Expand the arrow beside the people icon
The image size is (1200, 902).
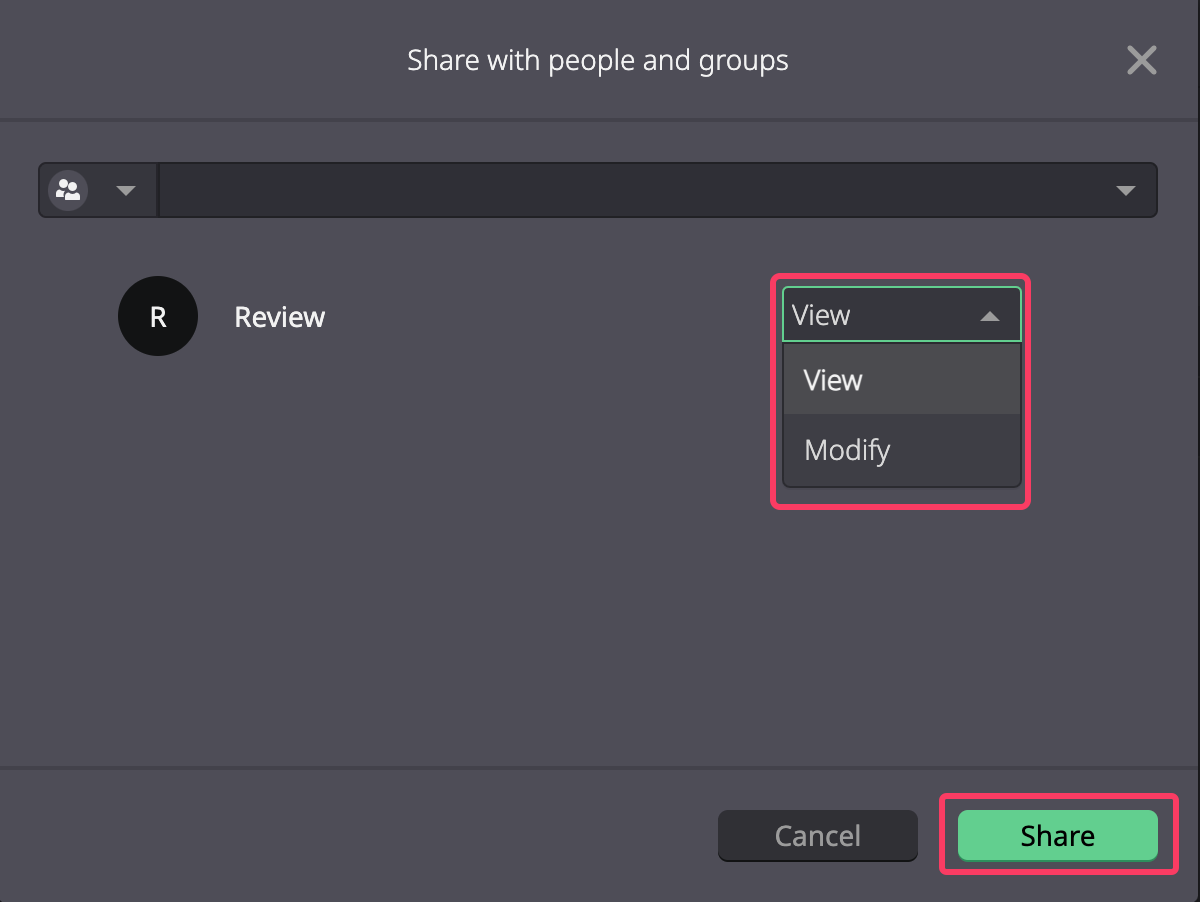pyautogui.click(x=126, y=191)
